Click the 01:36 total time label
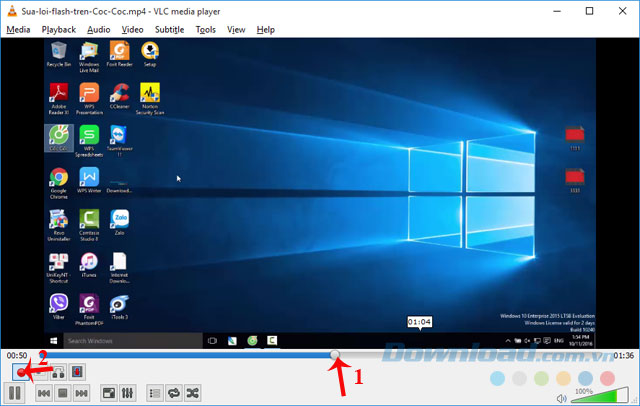Image resolution: width=640 pixels, height=406 pixels. pyautogui.click(x=623, y=355)
